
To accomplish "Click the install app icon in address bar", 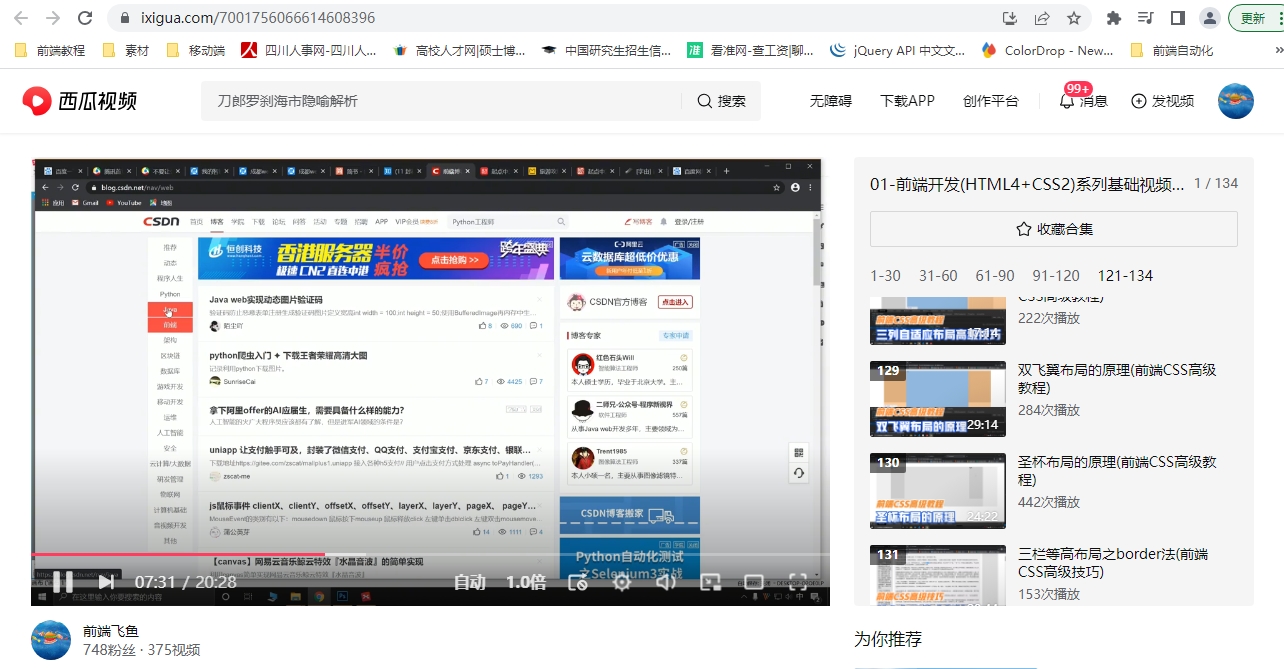I will coord(1010,18).
